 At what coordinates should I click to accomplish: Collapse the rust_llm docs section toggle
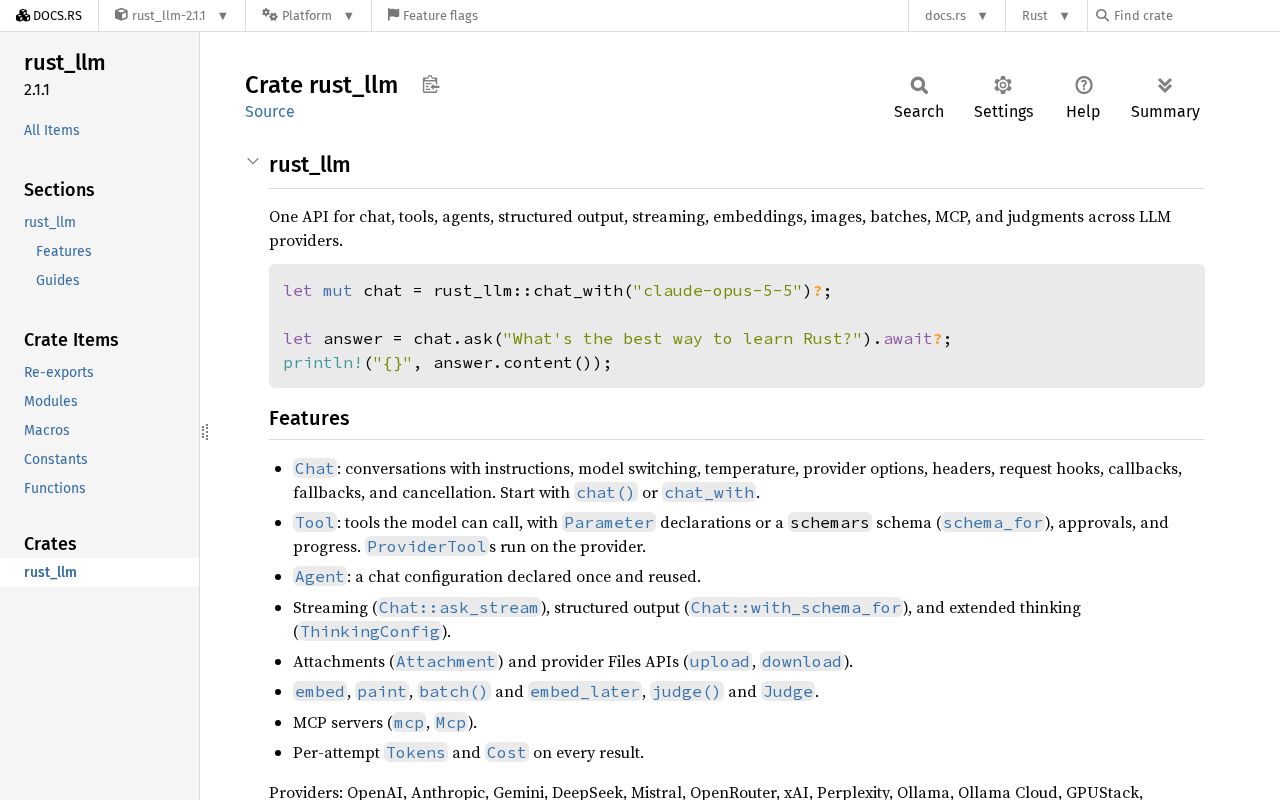click(253, 161)
